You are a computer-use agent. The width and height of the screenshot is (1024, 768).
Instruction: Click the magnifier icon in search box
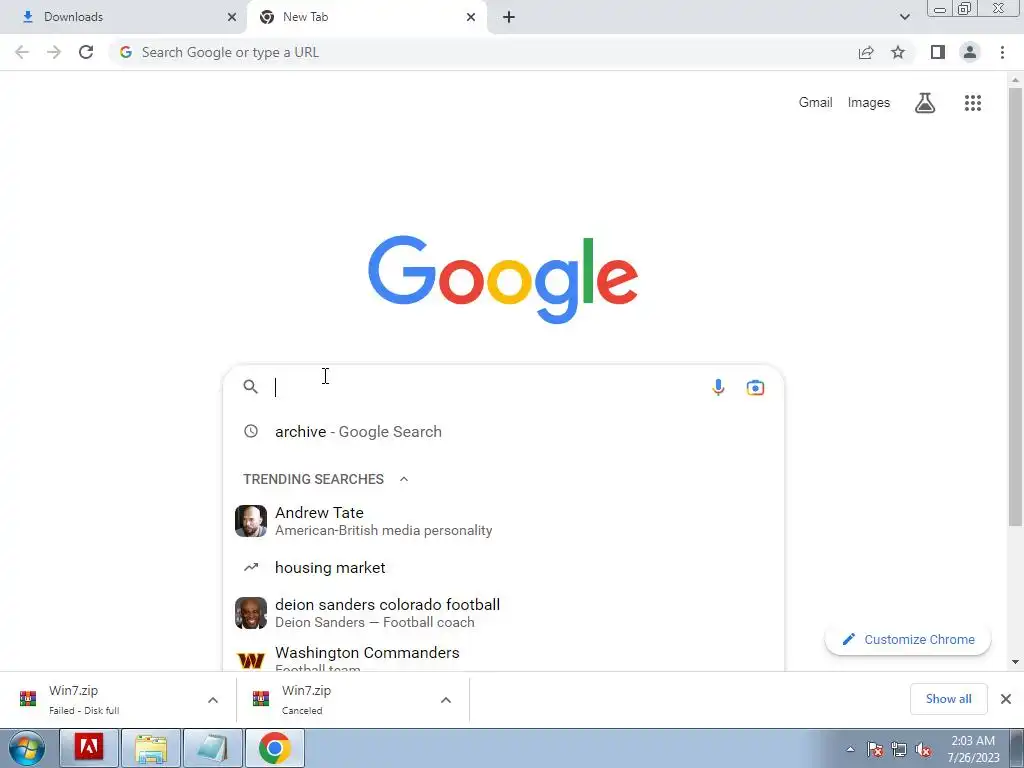(x=251, y=387)
